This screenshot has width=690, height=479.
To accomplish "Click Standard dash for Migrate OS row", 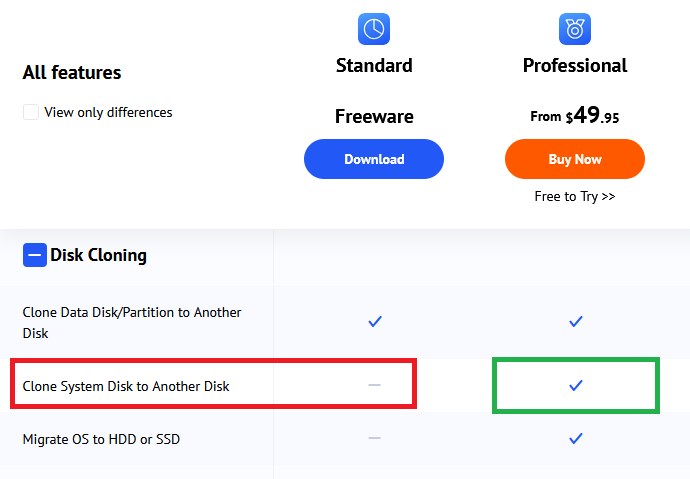I will [375, 438].
